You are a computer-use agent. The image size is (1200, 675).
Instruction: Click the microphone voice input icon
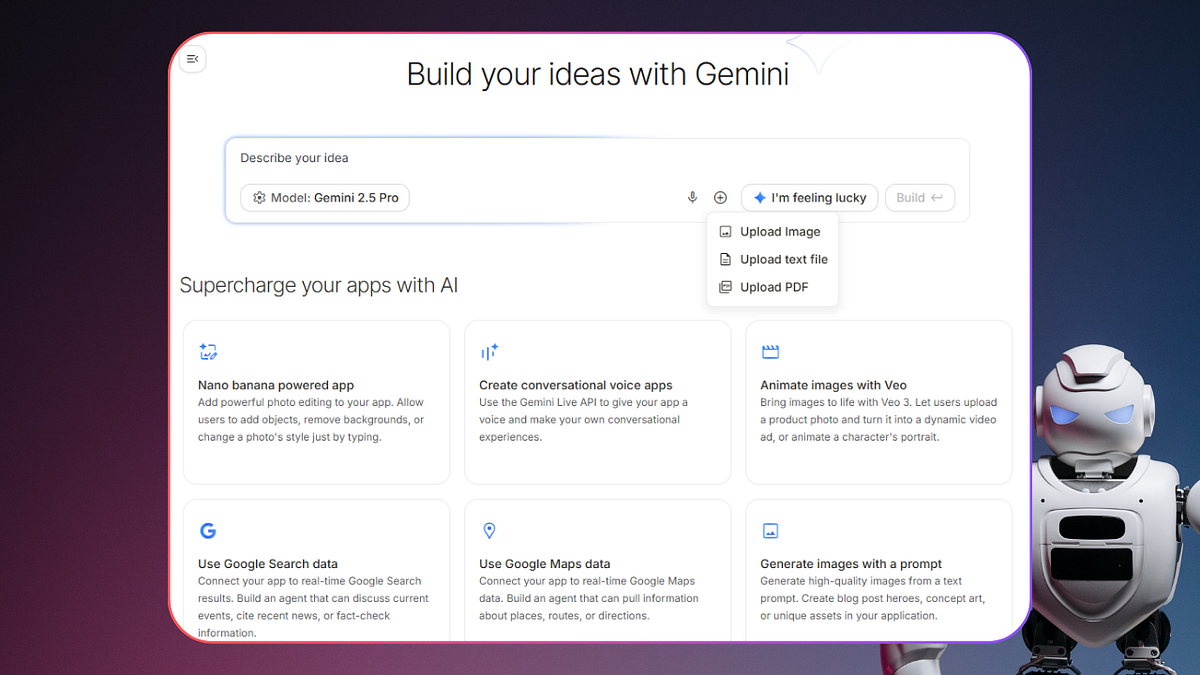(x=692, y=198)
